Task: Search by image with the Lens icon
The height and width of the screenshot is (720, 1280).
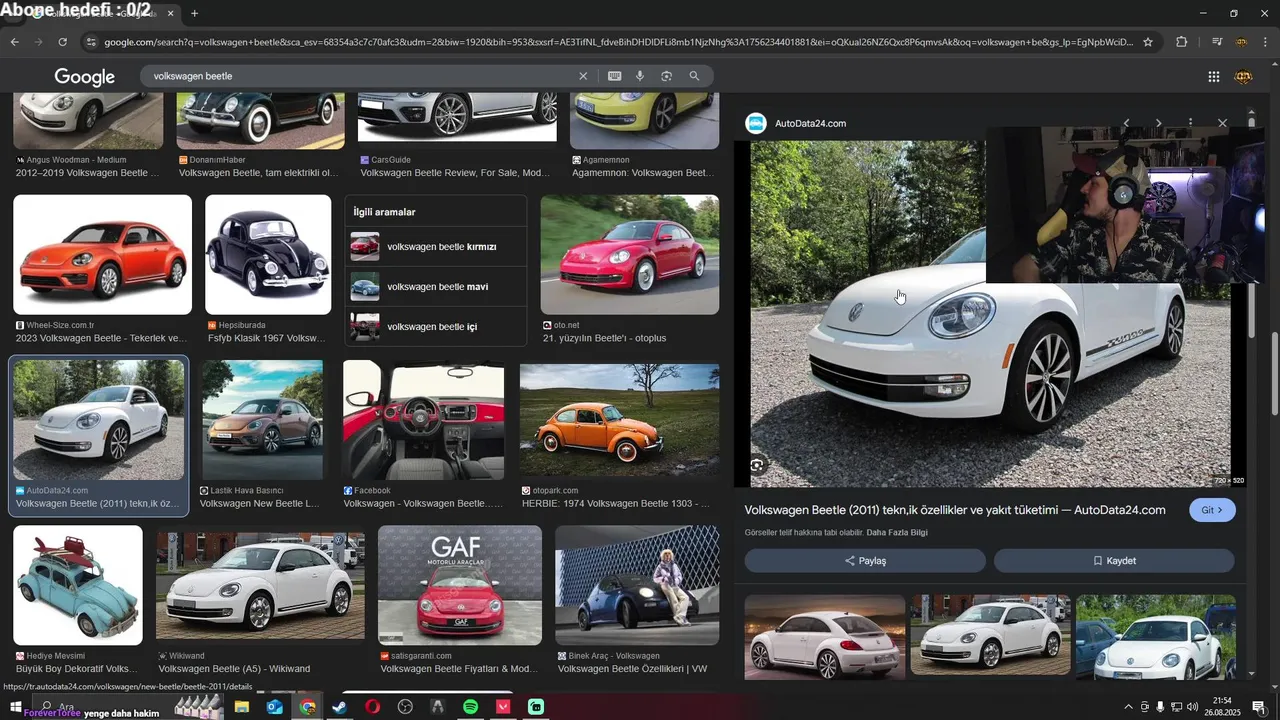Action: click(666, 76)
